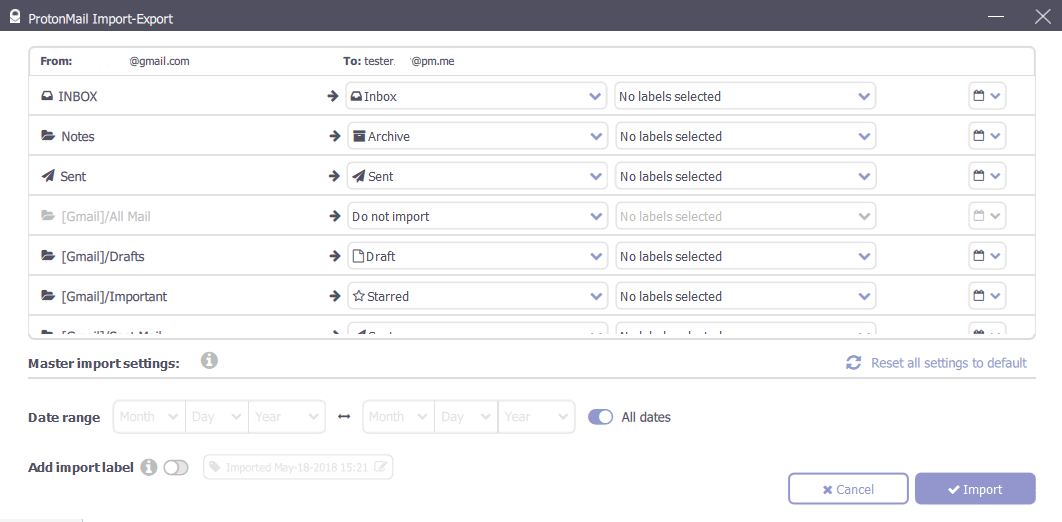This screenshot has height=522, width=1062.
Task: Enable the Add import label toggle
Action: coord(176,467)
